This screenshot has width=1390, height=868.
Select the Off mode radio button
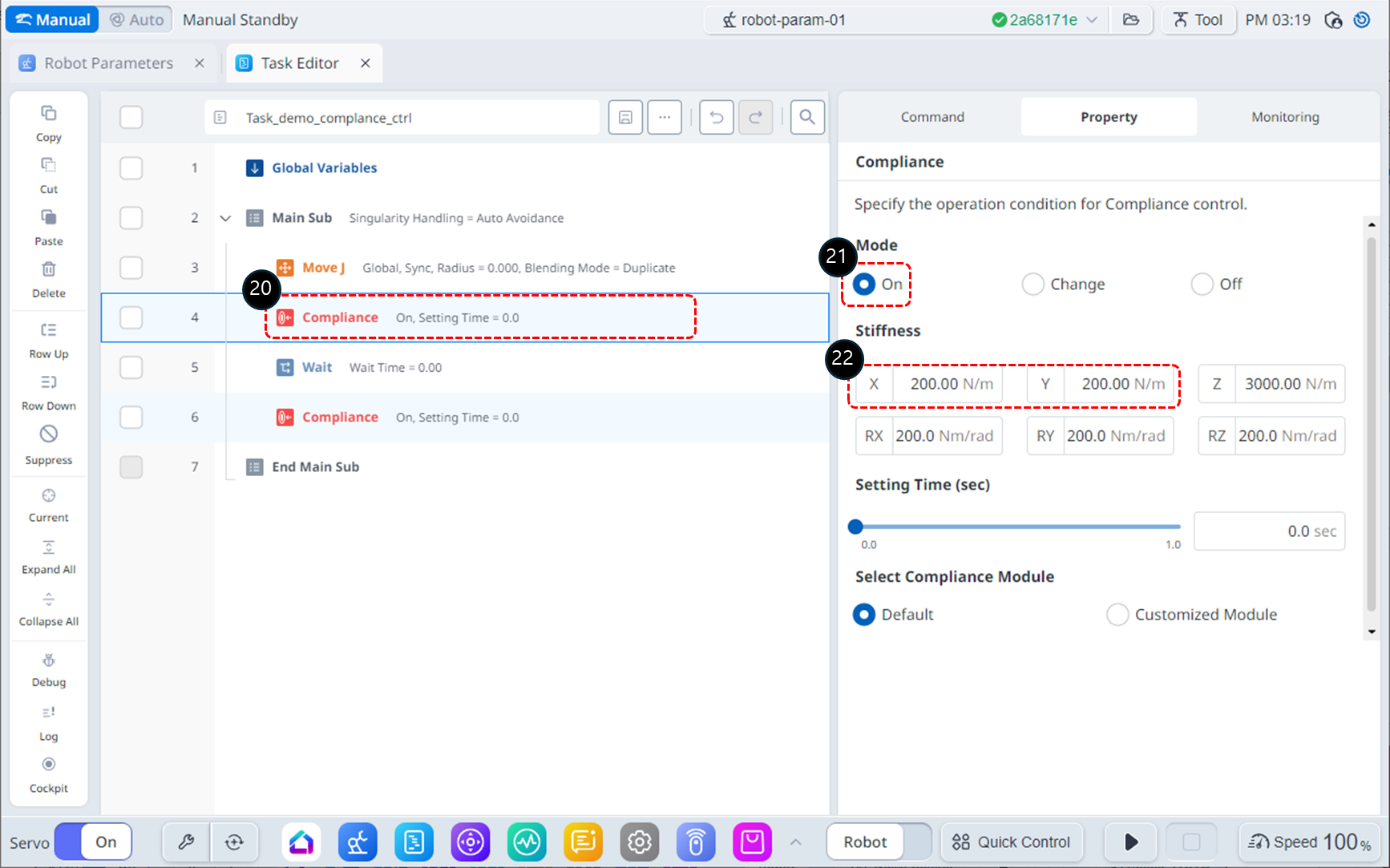click(x=1202, y=285)
